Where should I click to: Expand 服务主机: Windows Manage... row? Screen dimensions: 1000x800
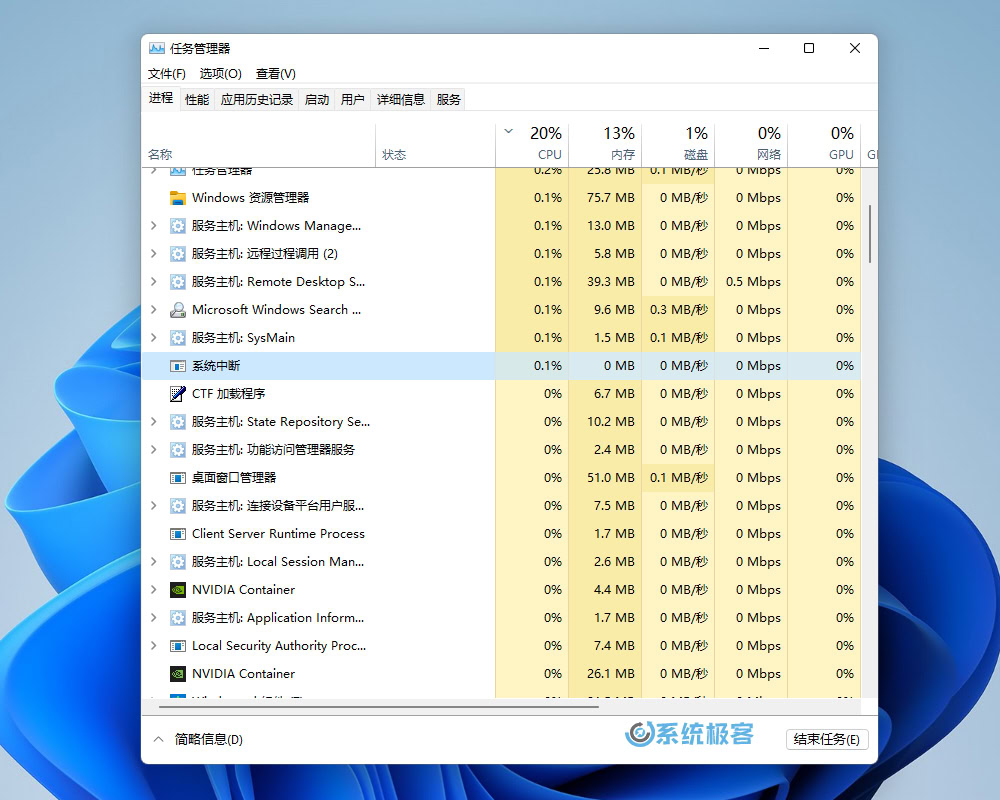coord(154,226)
